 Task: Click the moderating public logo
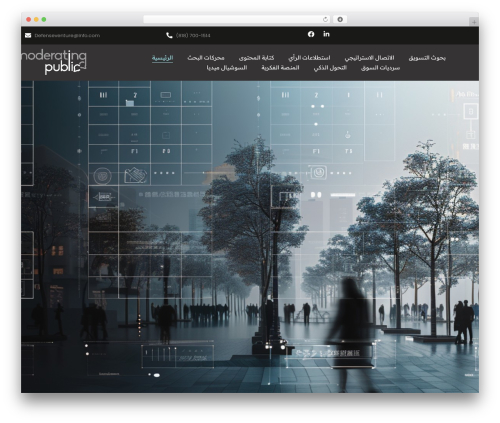[x=54, y=62]
